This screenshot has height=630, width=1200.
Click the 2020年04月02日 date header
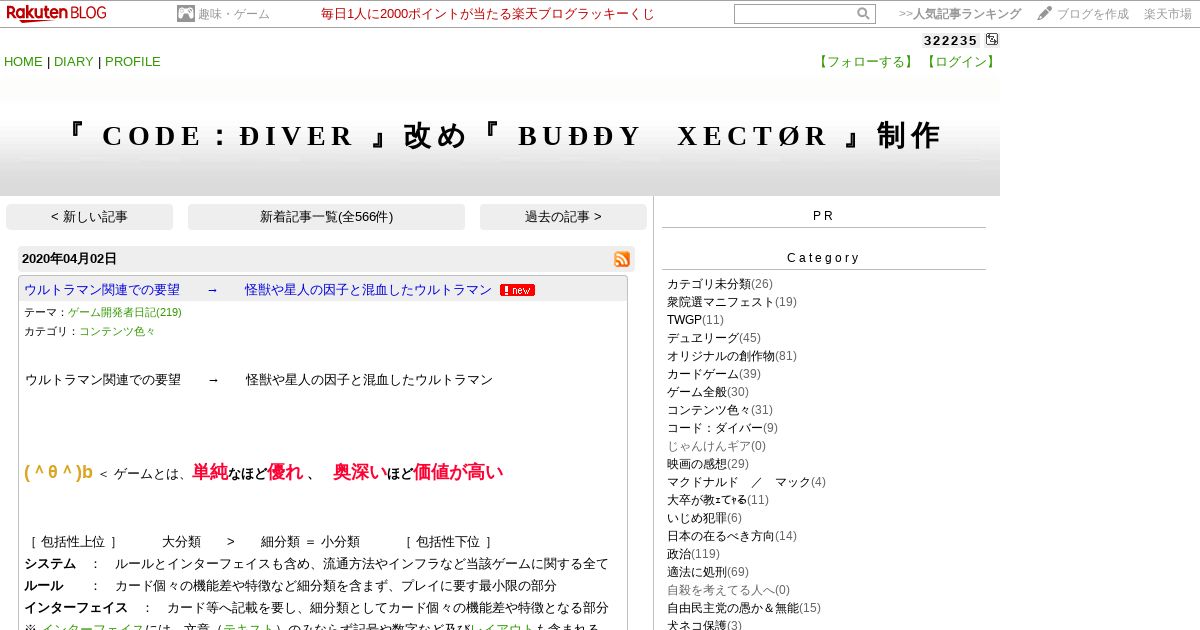(x=69, y=259)
